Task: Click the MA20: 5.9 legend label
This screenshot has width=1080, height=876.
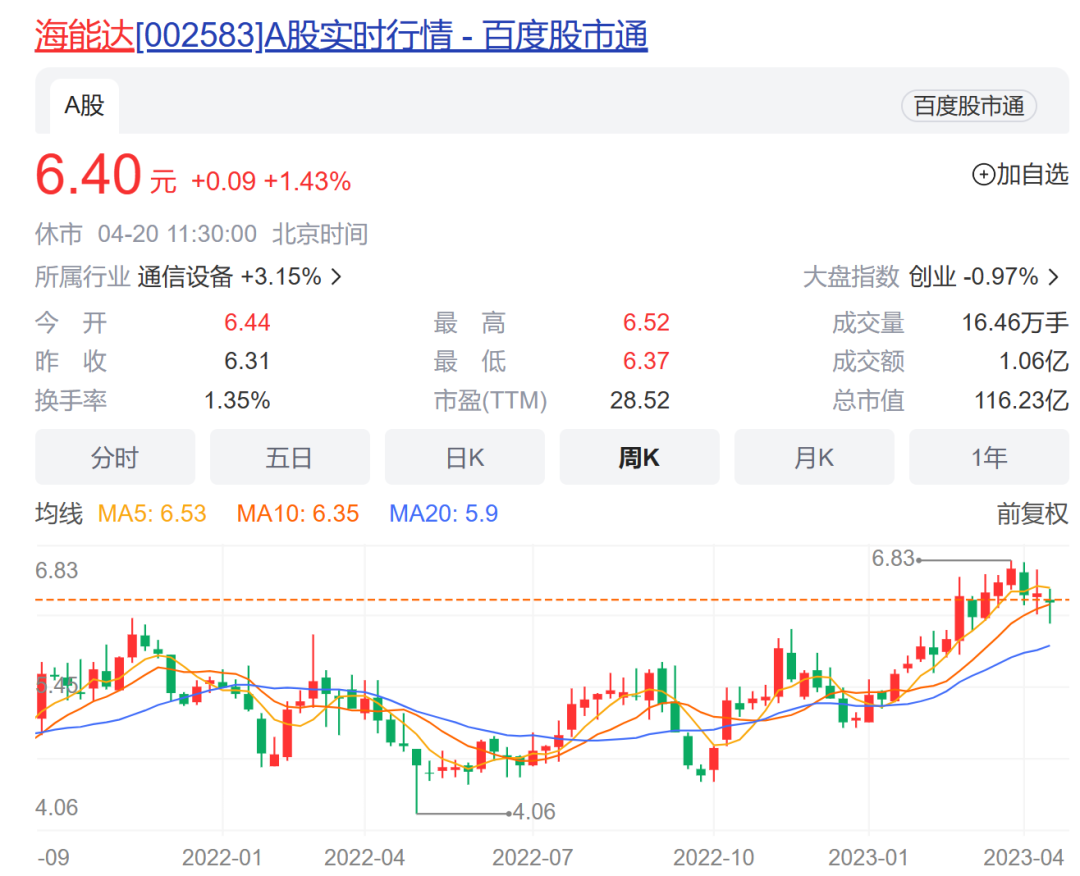Action: [444, 514]
